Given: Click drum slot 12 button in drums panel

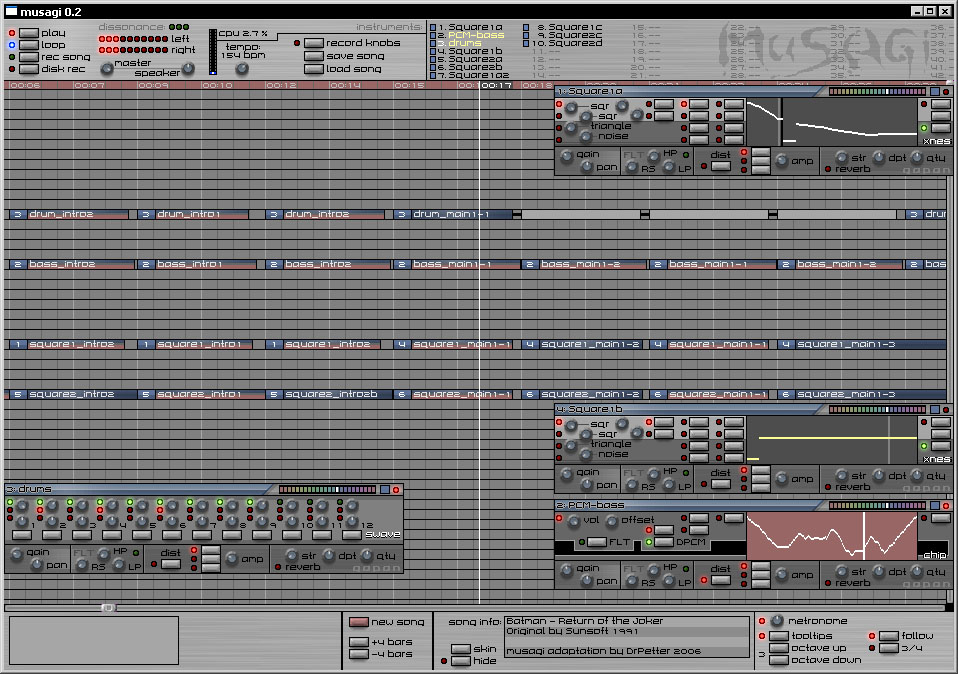Looking at the screenshot, I should [352, 535].
